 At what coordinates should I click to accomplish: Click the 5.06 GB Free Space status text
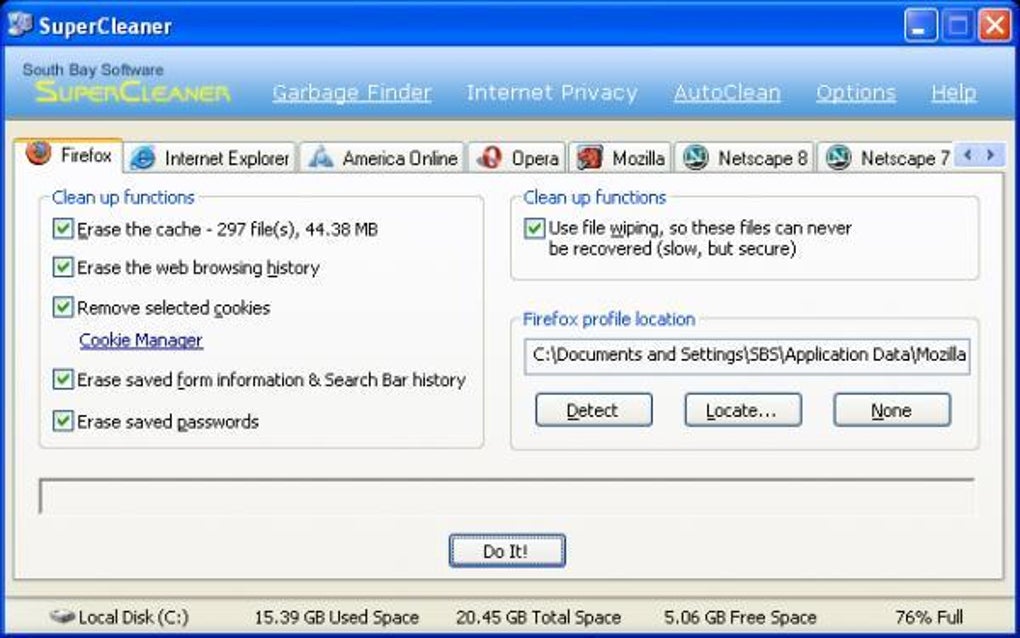[740, 617]
